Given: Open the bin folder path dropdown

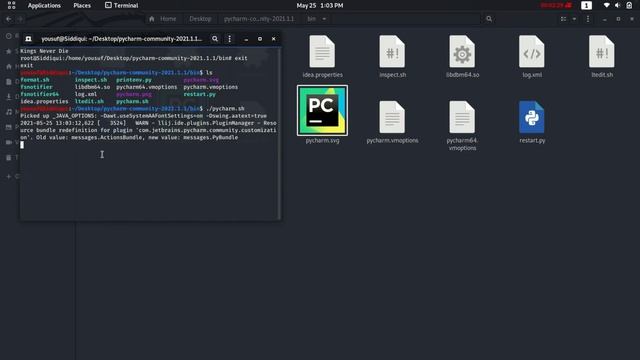Looking at the screenshot, I should point(324,19).
